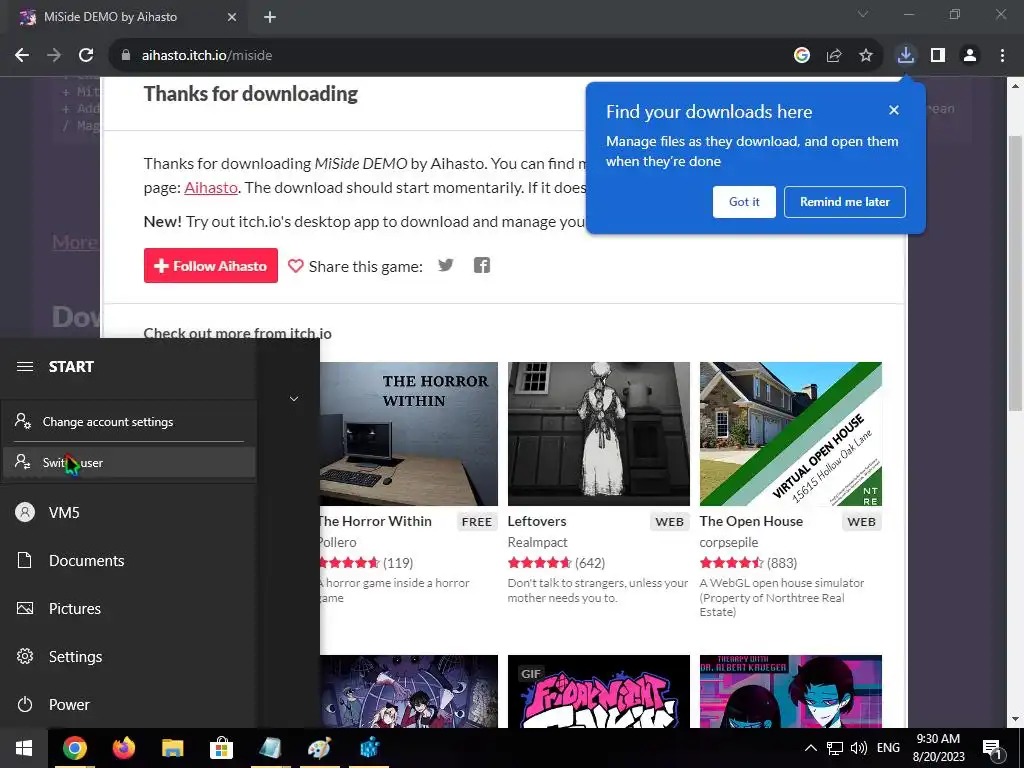This screenshot has height=768, width=1024.
Task: Show hidden system tray icons
Action: point(810,748)
